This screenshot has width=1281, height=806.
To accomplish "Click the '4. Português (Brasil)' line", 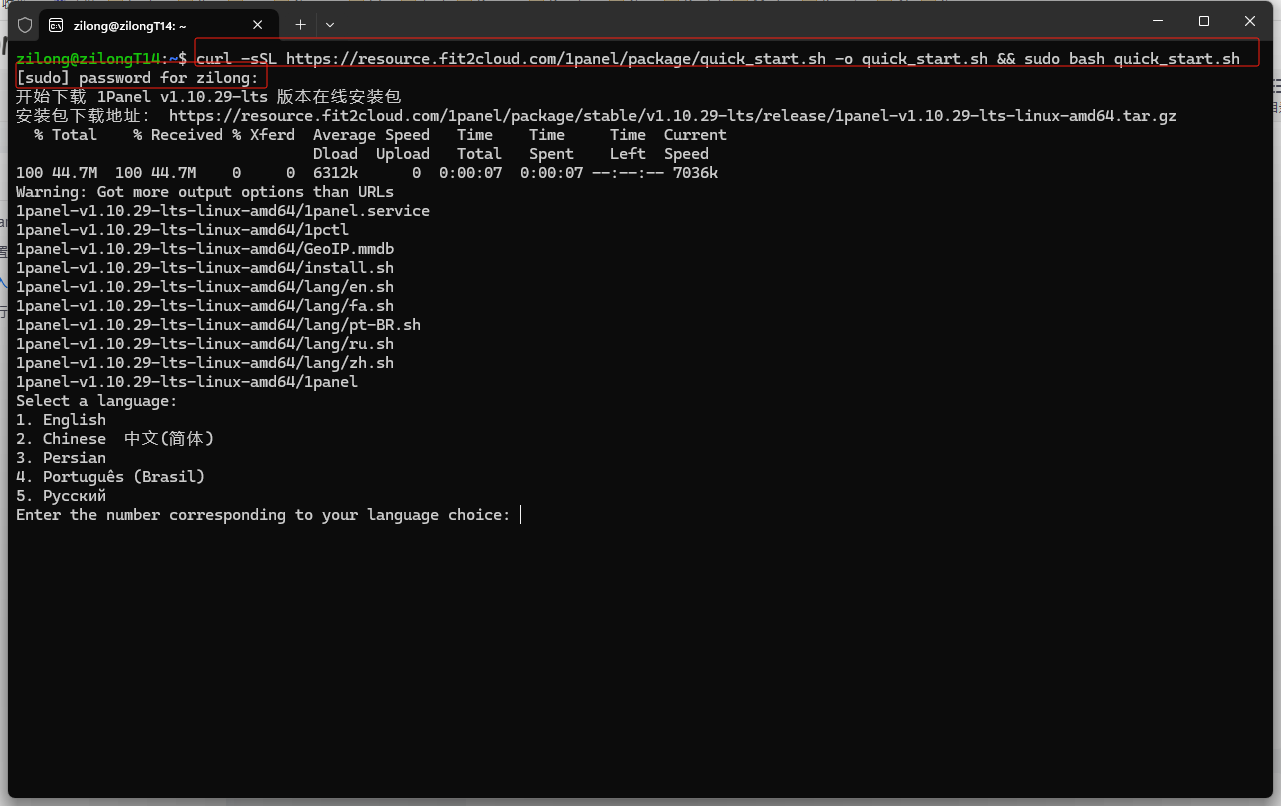I will [x=110, y=477].
